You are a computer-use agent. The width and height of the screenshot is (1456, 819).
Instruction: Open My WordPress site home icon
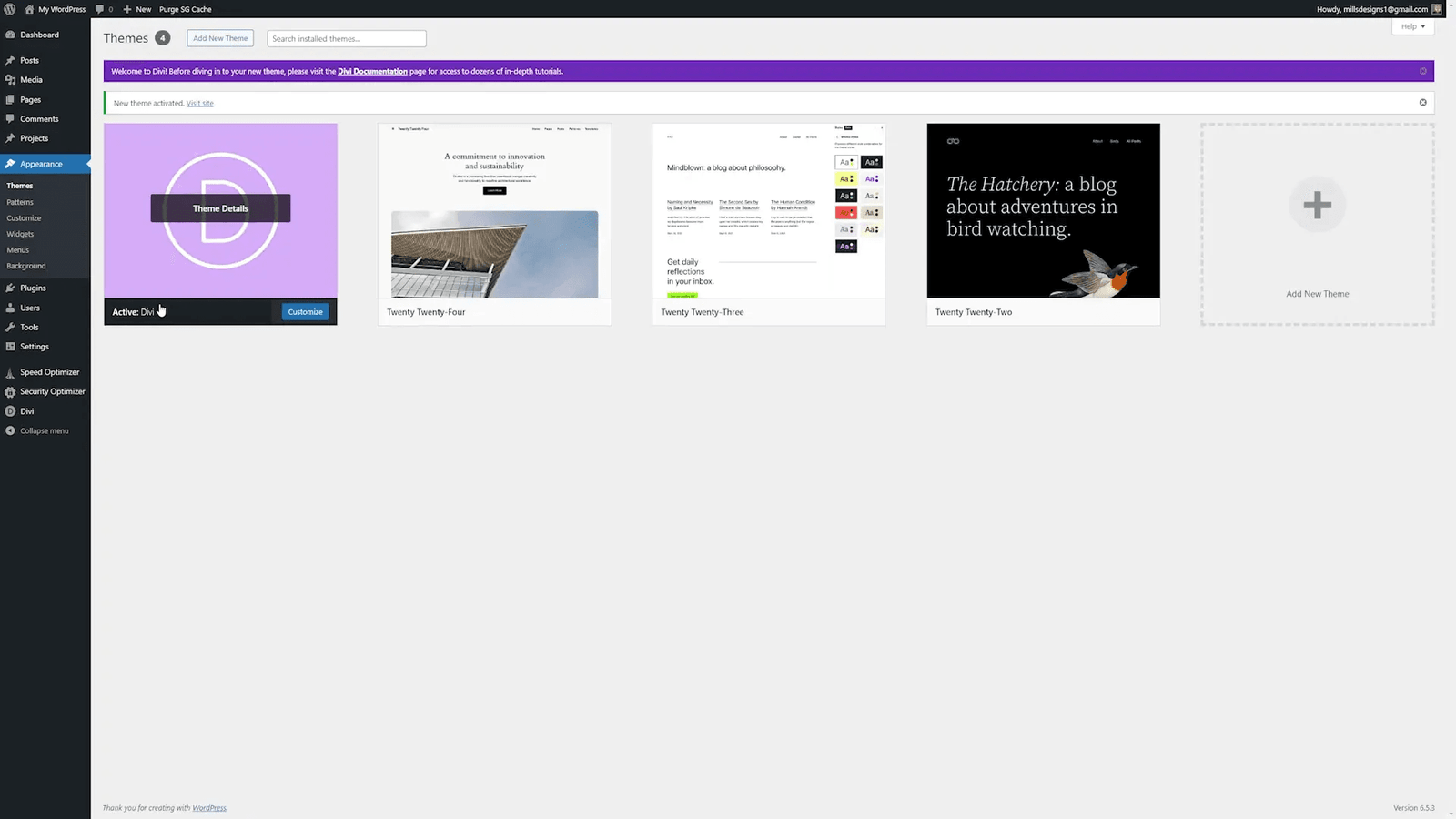pos(29,9)
